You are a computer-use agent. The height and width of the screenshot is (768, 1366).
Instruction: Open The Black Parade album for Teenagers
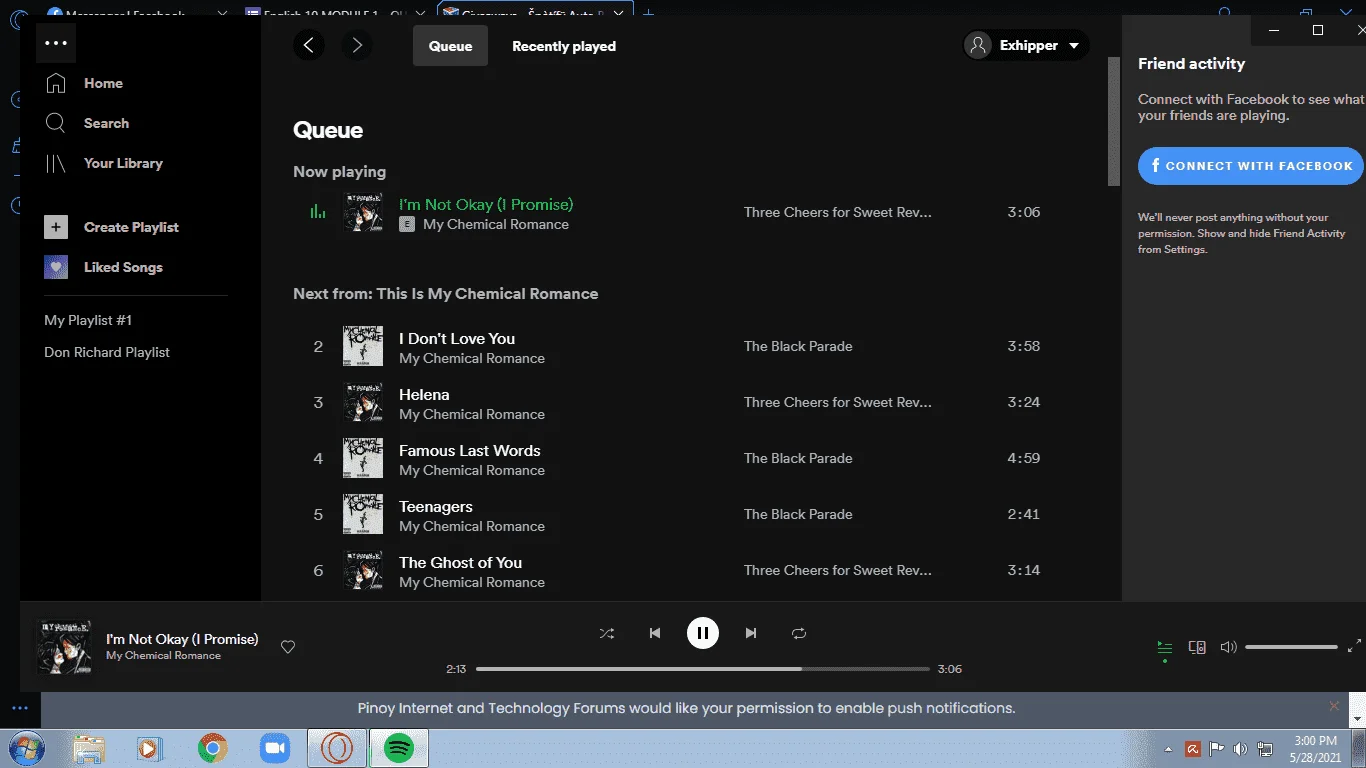pos(798,514)
